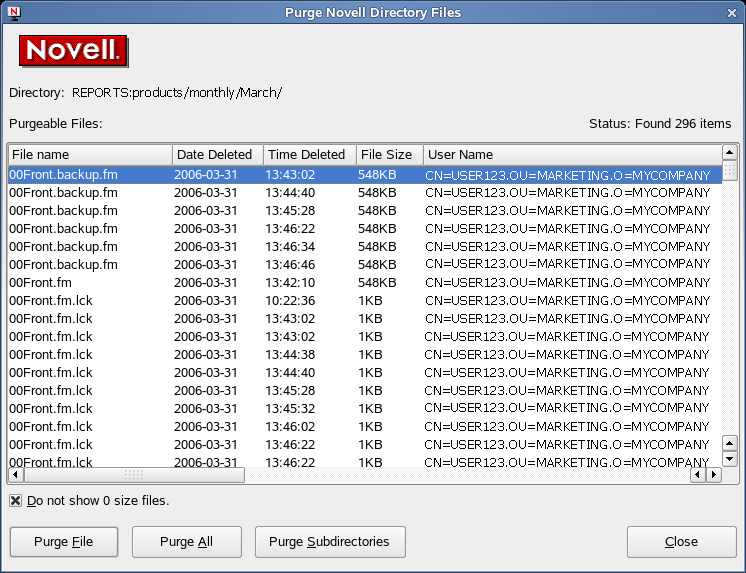
Task: Click the vertical scrollbar's bottom down arrow
Action: tap(730, 459)
